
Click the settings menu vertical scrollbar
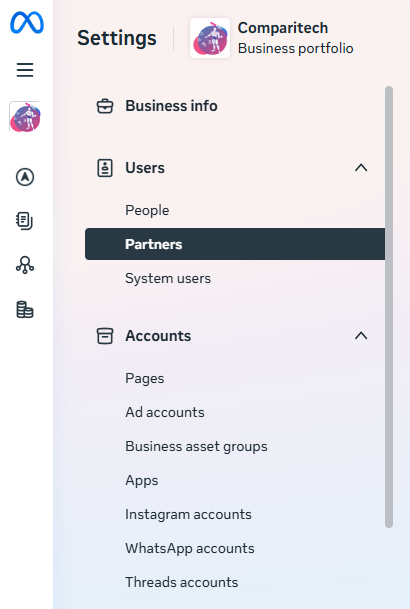coord(389,307)
